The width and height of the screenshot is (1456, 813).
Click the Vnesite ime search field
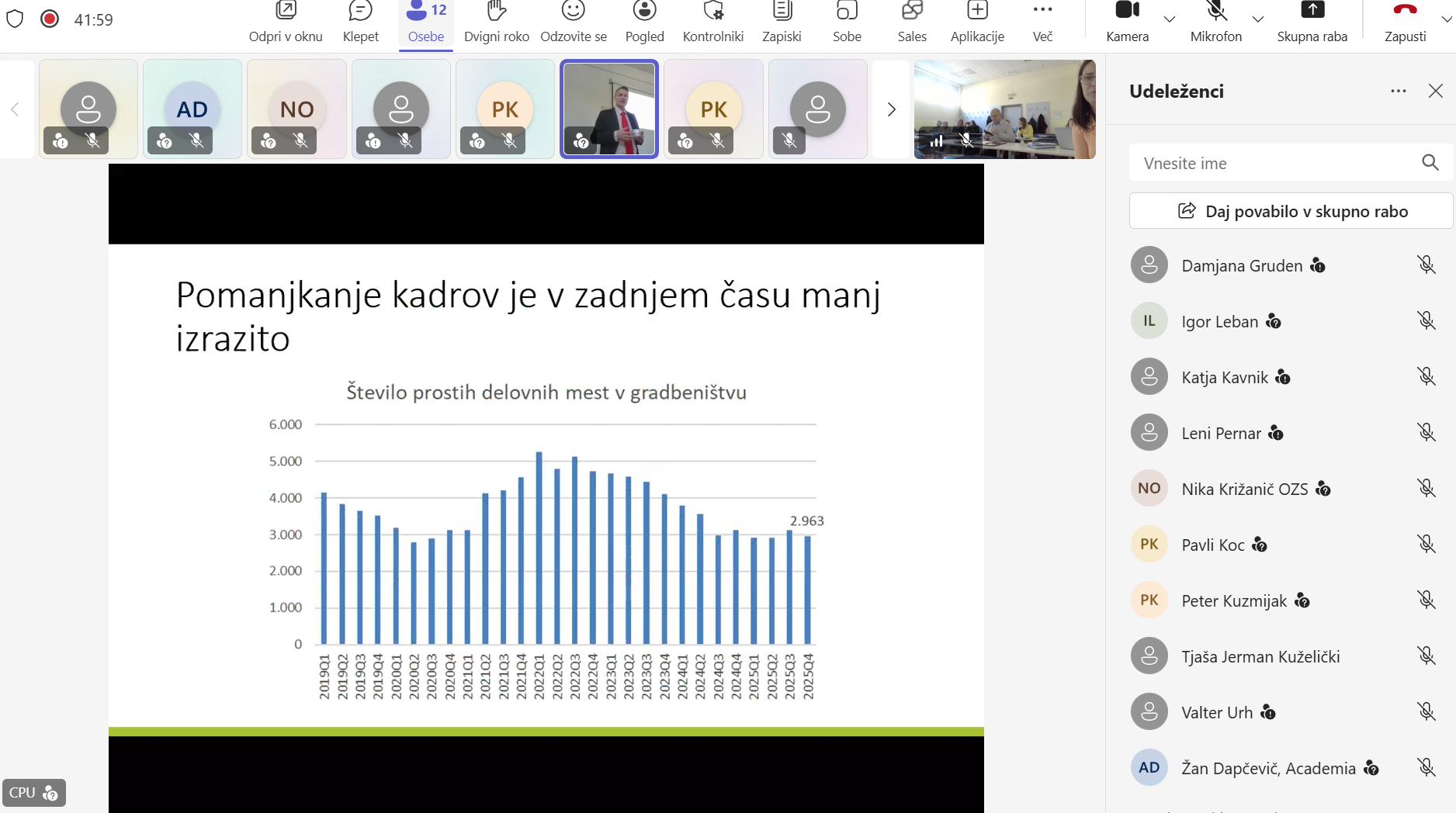click(x=1273, y=163)
